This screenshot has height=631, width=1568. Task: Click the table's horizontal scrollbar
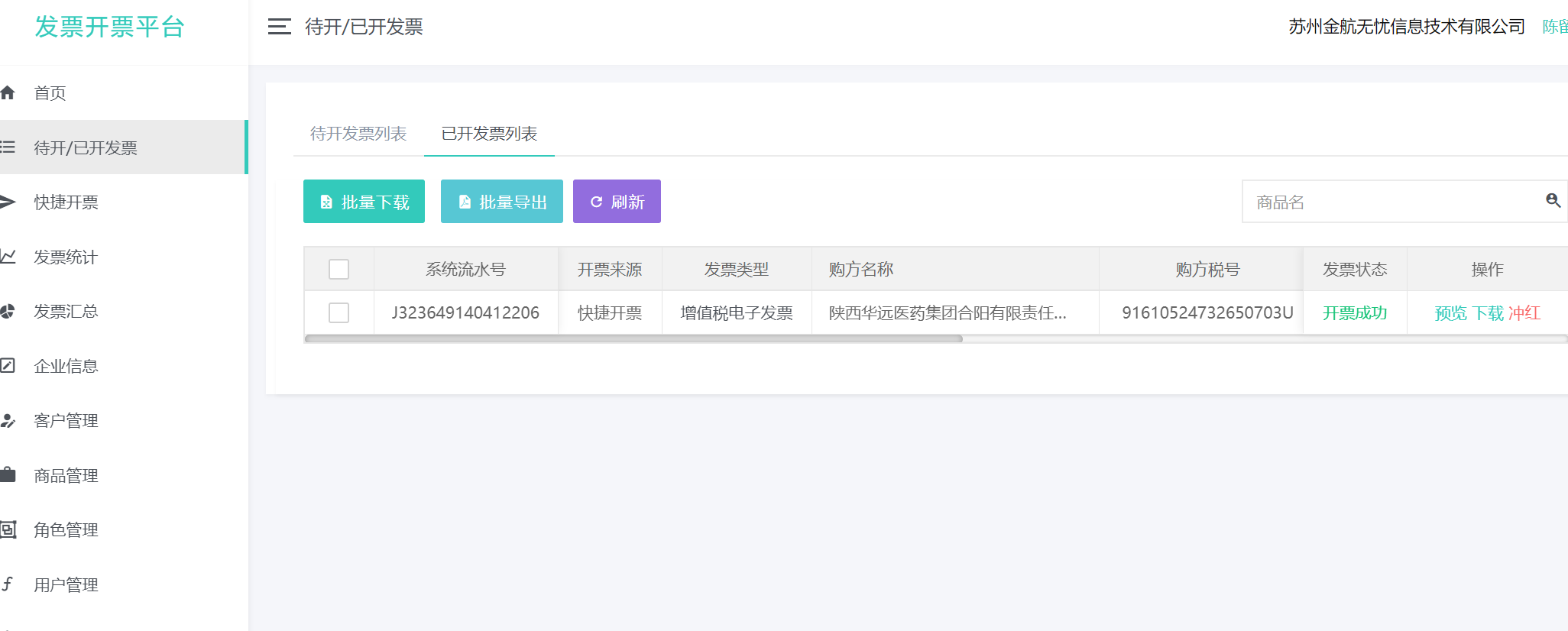click(x=633, y=338)
